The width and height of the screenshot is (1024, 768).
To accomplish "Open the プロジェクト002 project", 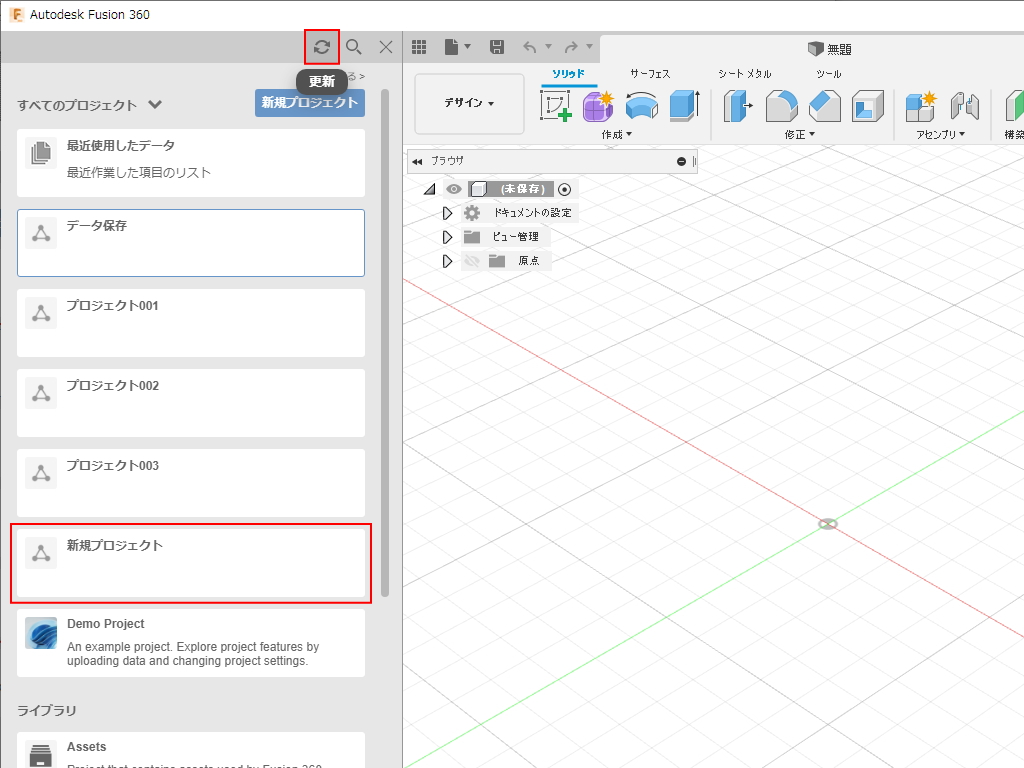I will (x=191, y=403).
